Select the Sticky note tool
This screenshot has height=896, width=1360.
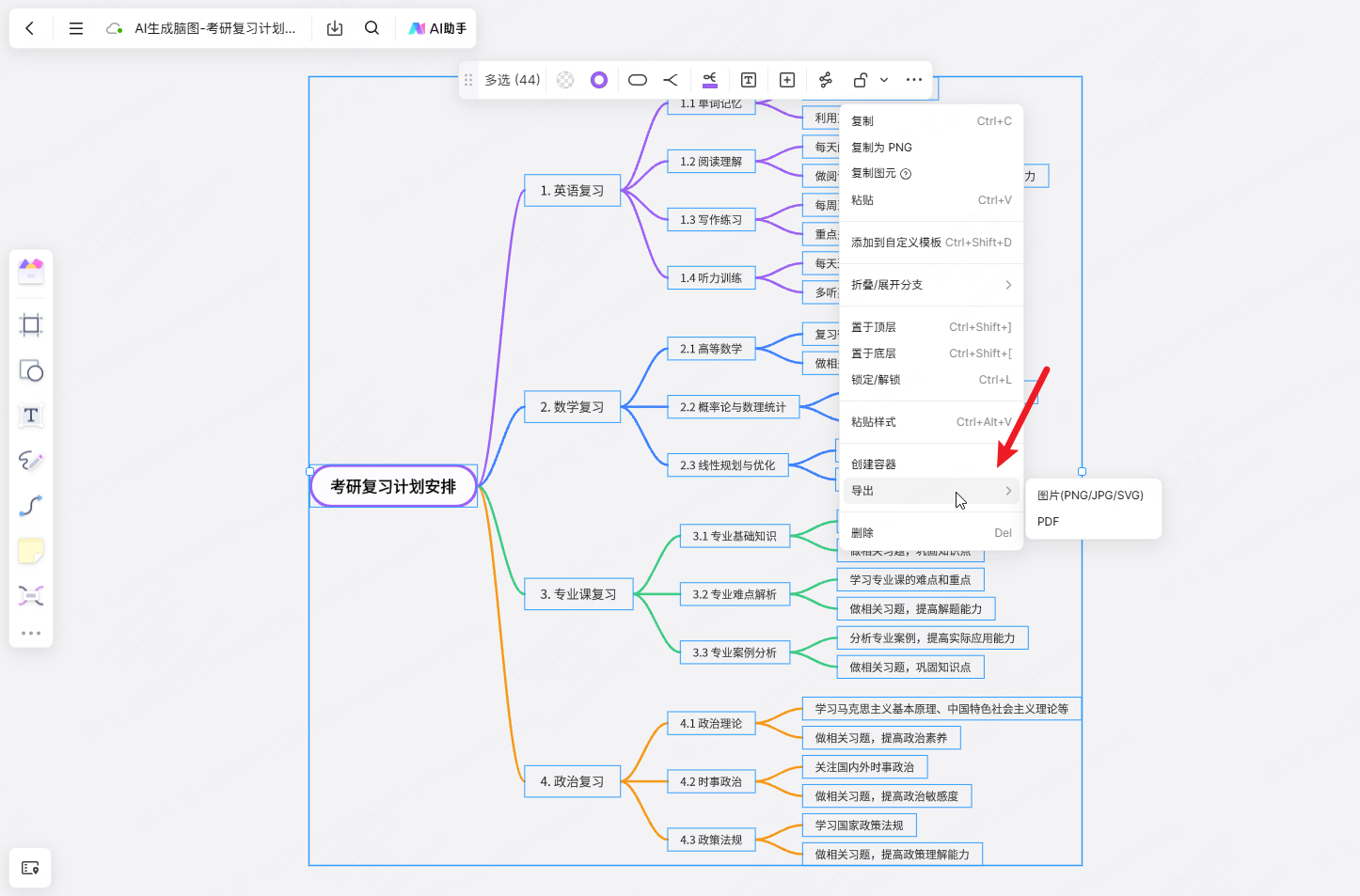pos(31,551)
